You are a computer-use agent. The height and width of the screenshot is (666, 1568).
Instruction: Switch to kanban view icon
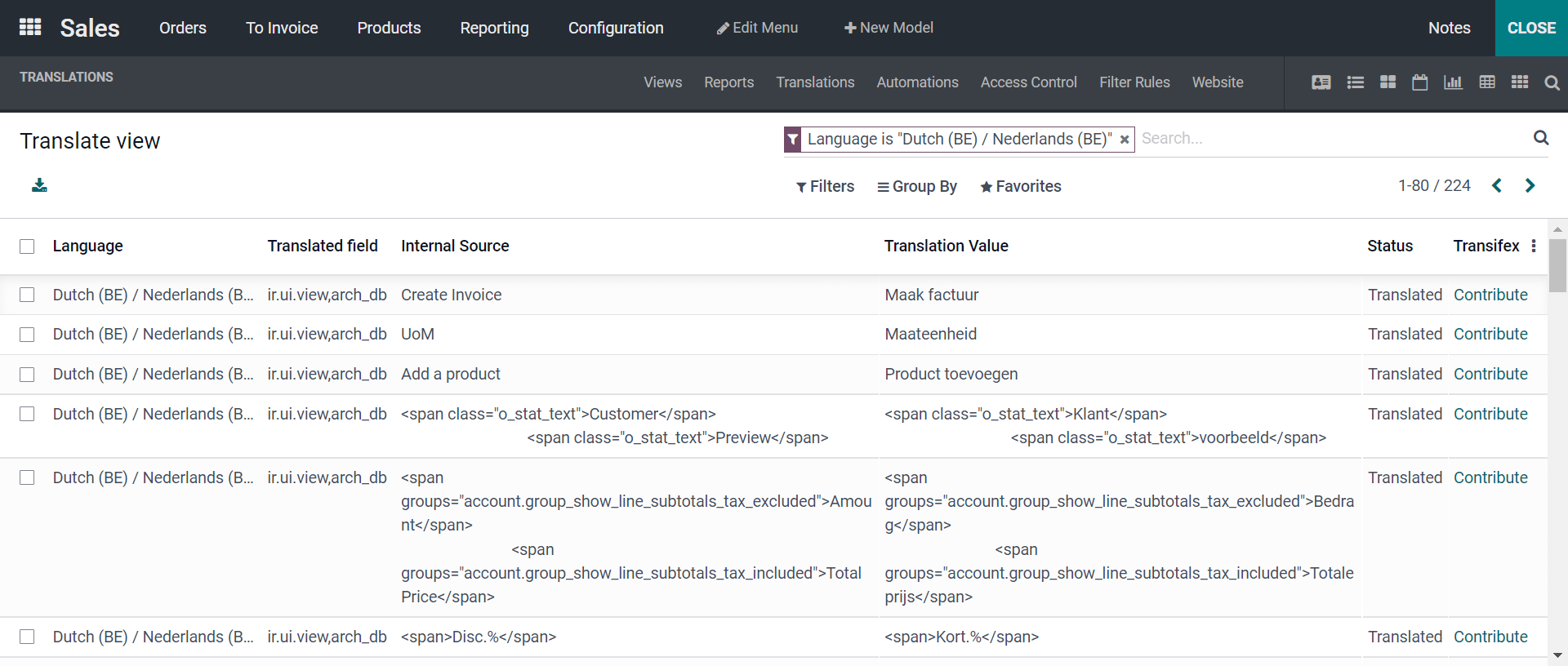(x=1388, y=82)
